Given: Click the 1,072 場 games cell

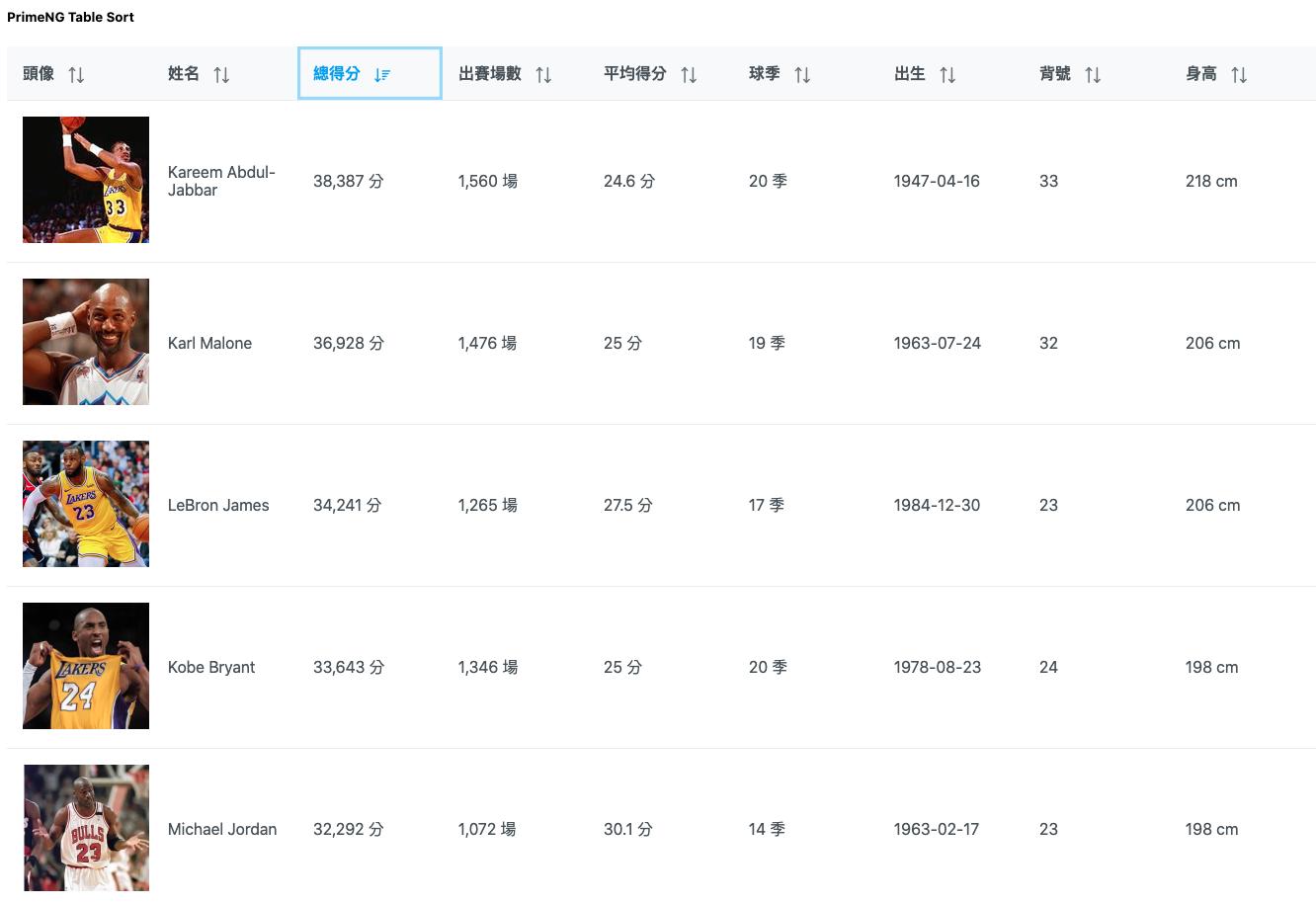Looking at the screenshot, I should (x=487, y=830).
